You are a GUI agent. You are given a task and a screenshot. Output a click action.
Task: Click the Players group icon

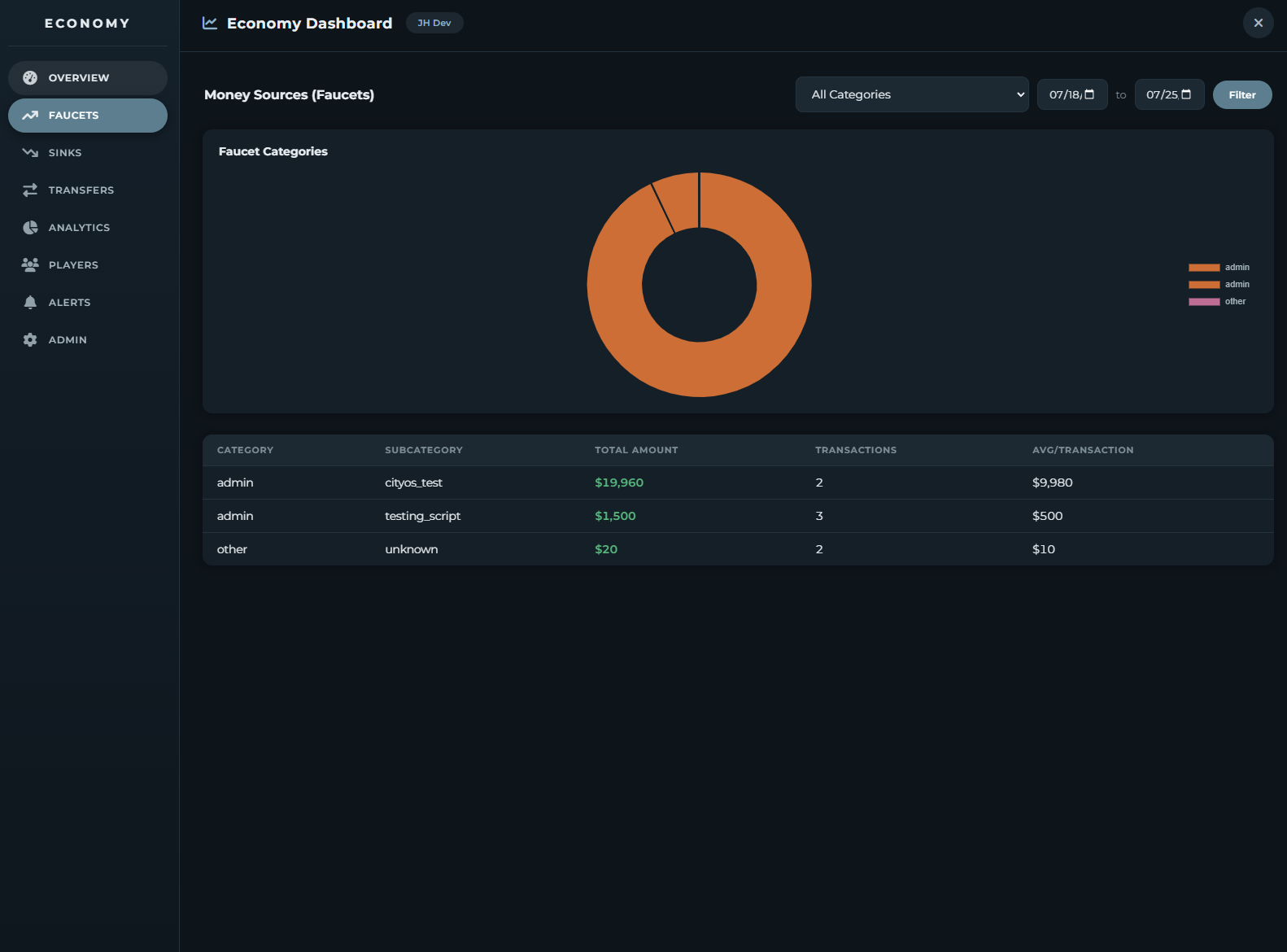pos(30,265)
